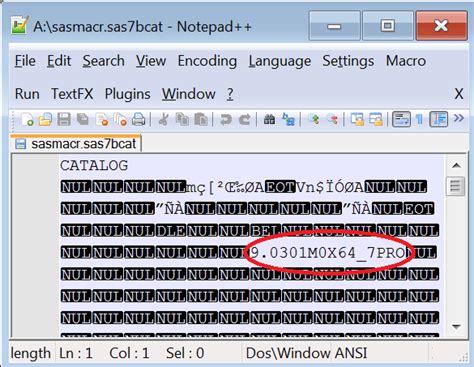Open Find with the binoculars icon
The height and width of the screenshot is (367, 474).
point(269,119)
